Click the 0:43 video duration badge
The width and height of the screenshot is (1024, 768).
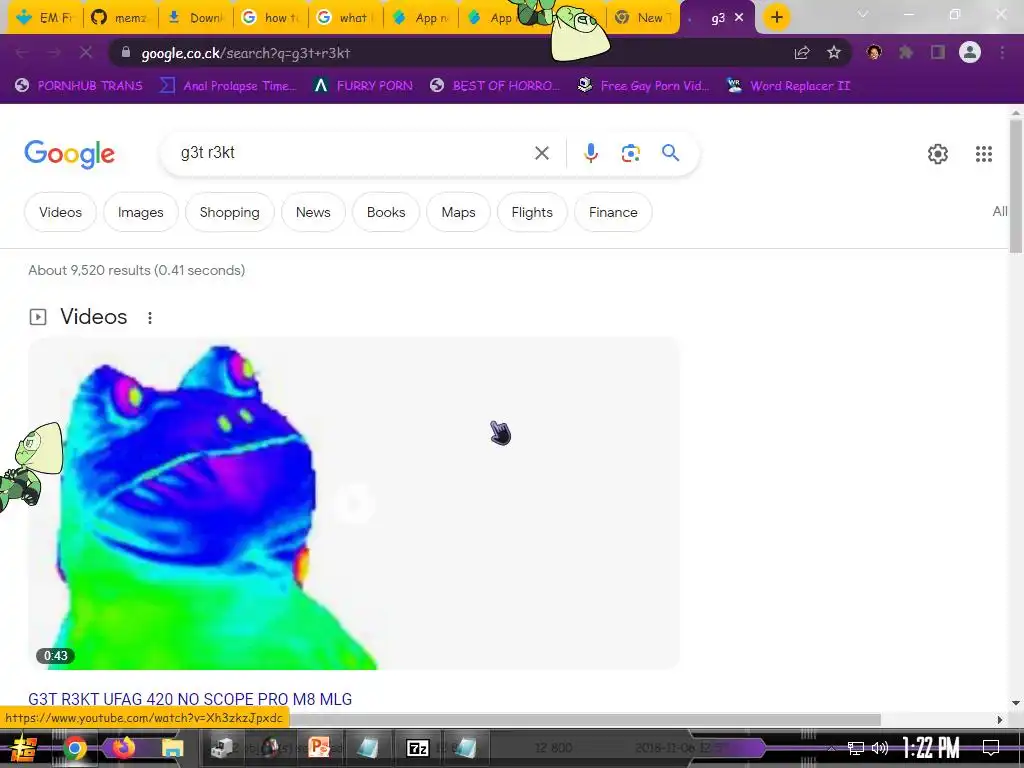click(56, 656)
